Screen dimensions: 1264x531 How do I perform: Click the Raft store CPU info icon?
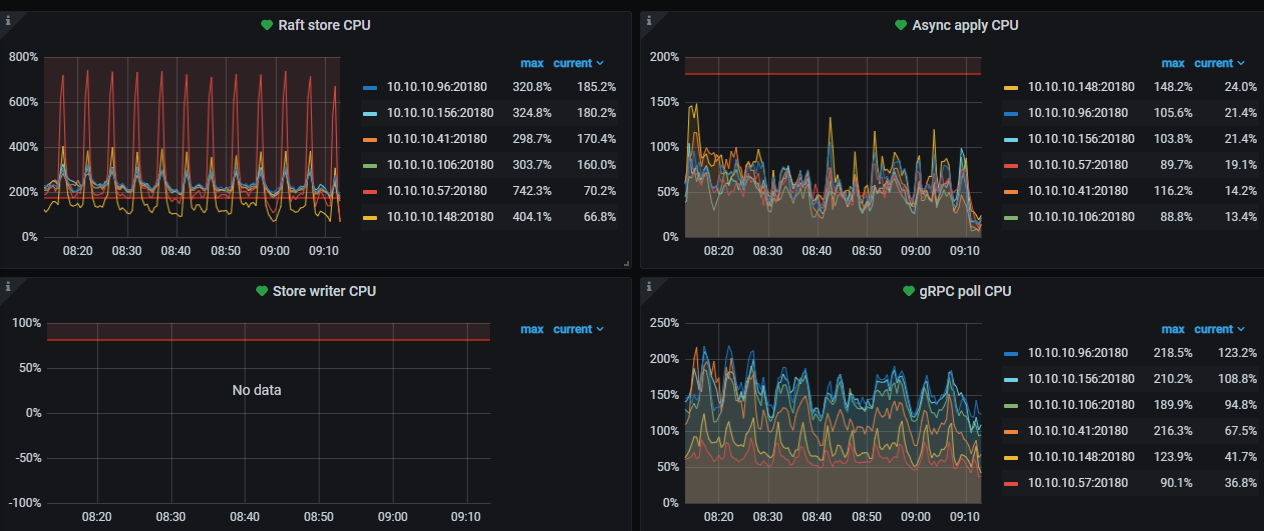pyautogui.click(x=8, y=19)
